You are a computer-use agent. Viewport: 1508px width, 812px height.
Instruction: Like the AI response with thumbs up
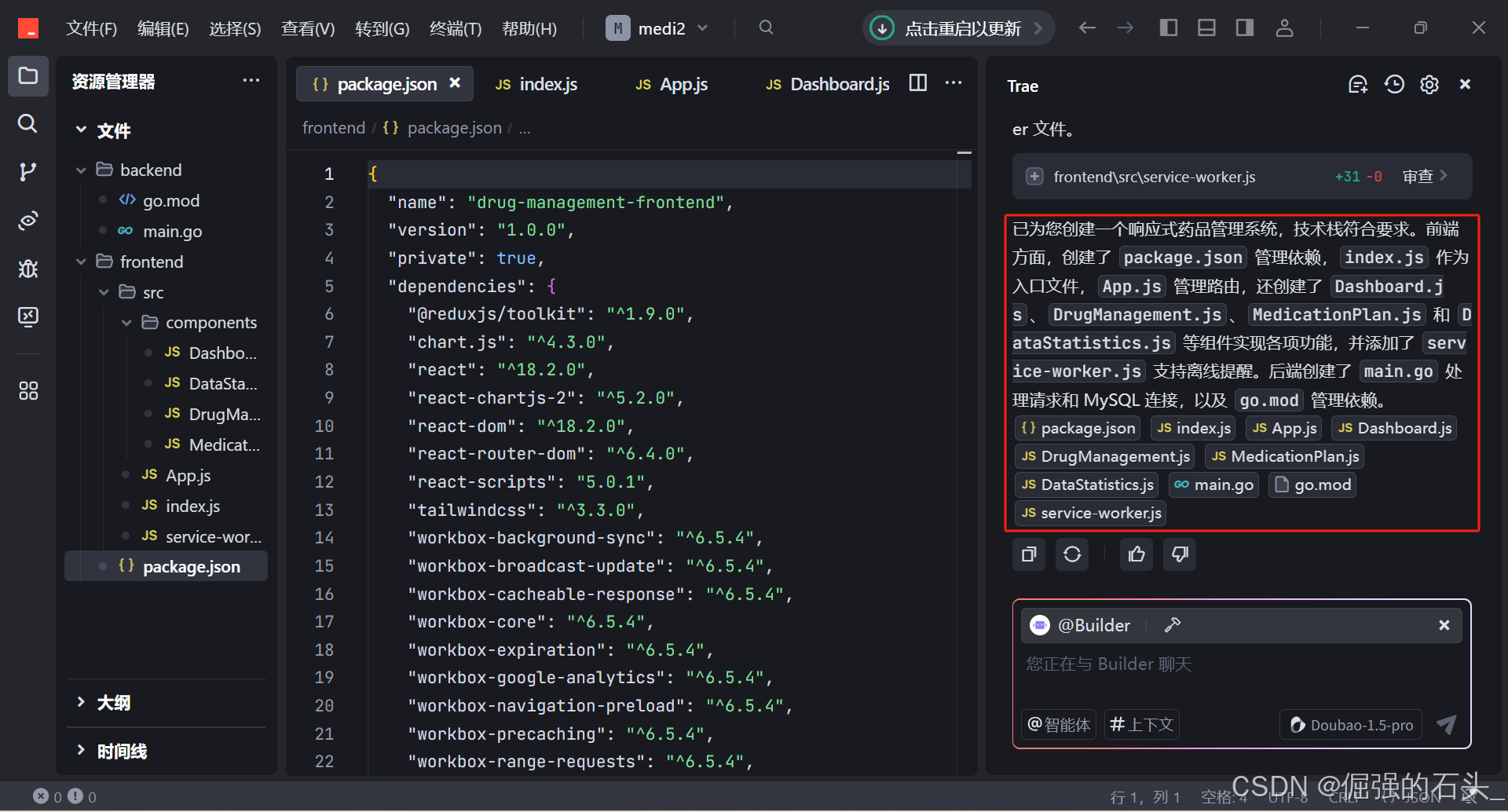[1136, 555]
